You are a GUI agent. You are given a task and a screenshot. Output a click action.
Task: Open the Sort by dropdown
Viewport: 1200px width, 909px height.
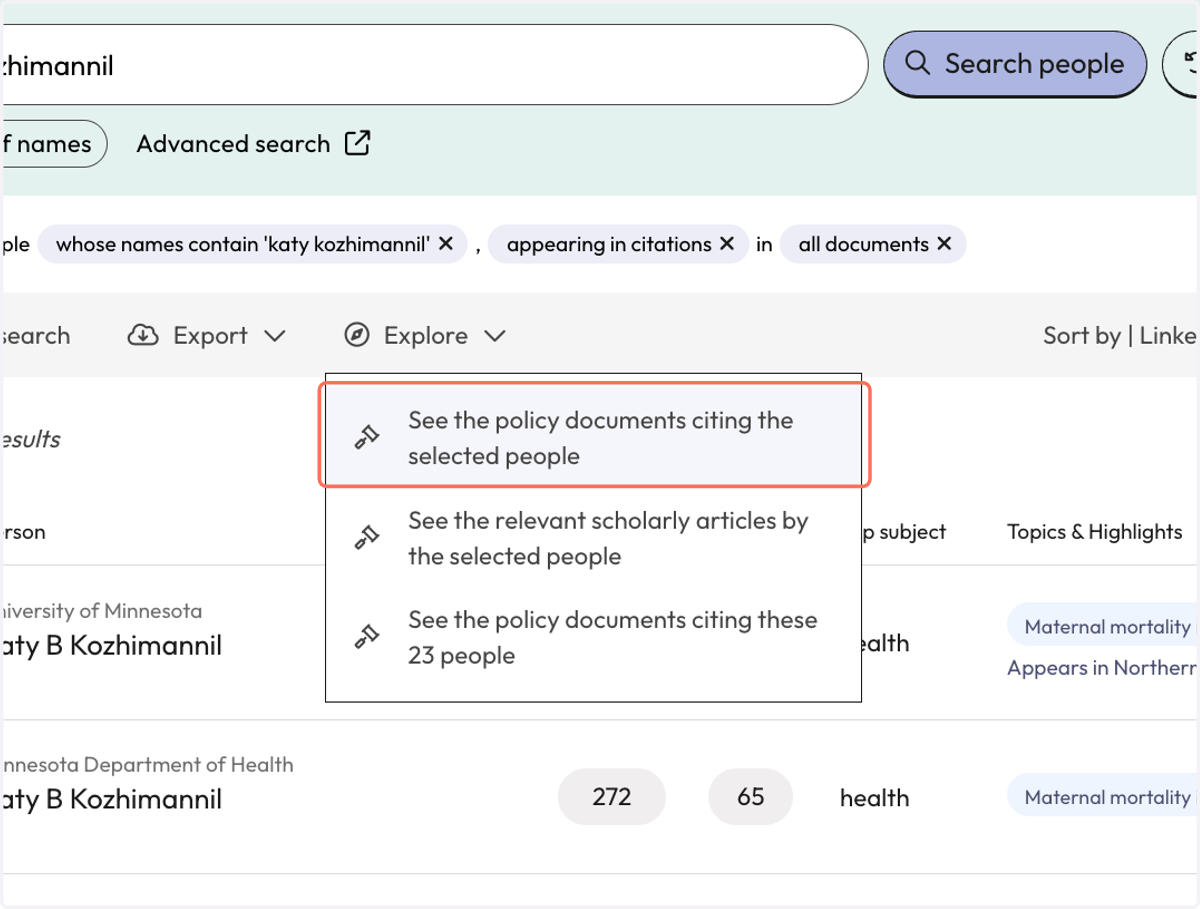(x=1120, y=336)
